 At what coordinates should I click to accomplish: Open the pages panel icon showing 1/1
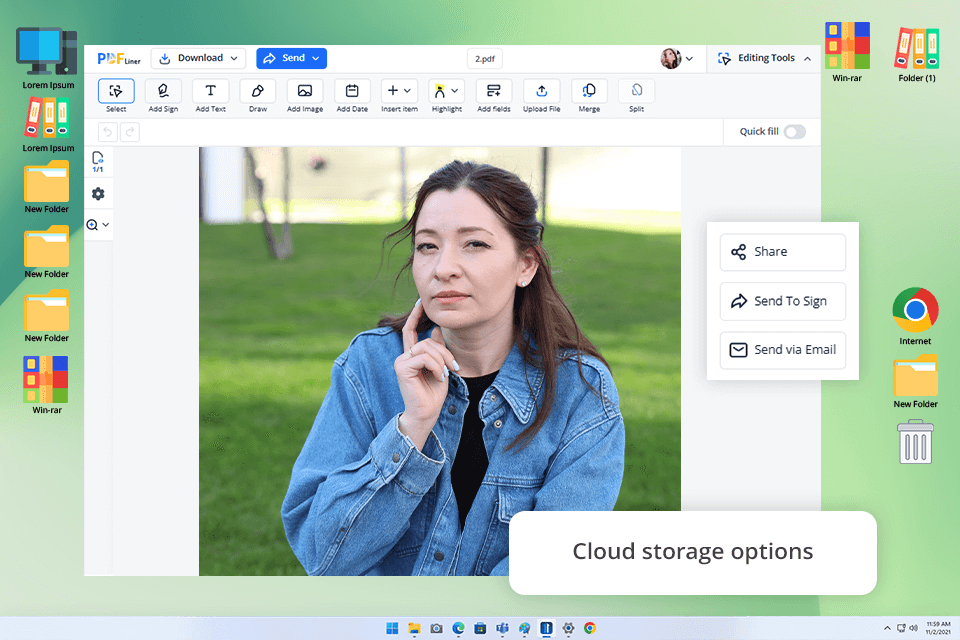pyautogui.click(x=98, y=162)
